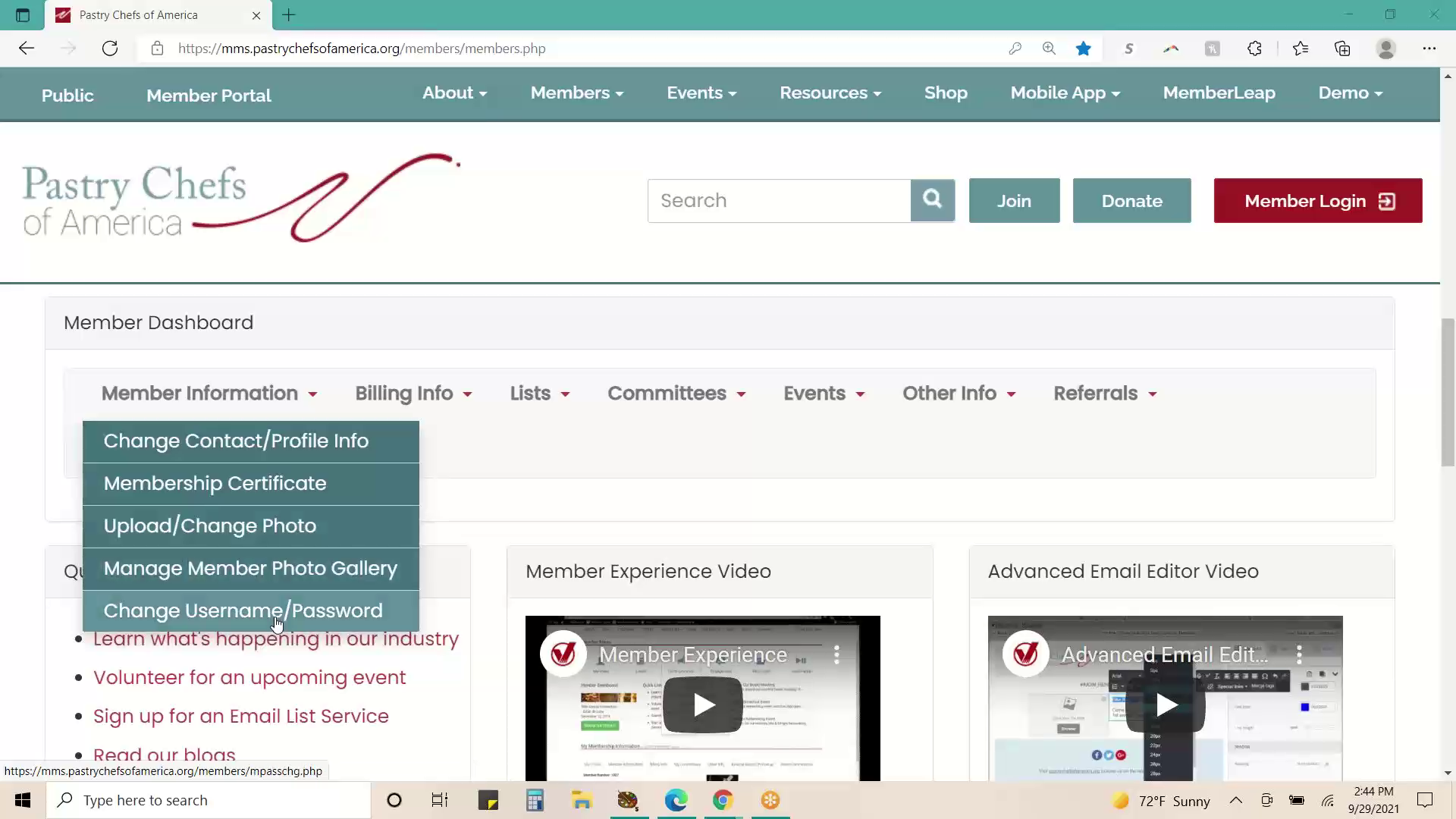Open browser Settings and more menu

(1429, 49)
